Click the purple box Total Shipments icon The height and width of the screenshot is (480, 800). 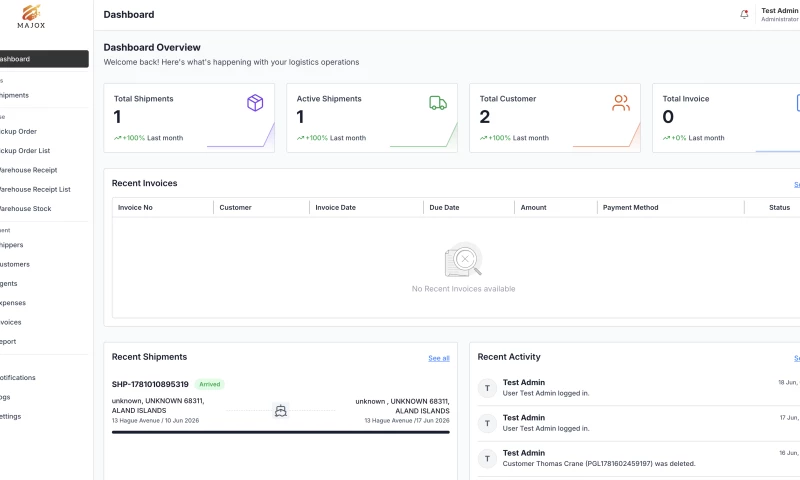(255, 103)
